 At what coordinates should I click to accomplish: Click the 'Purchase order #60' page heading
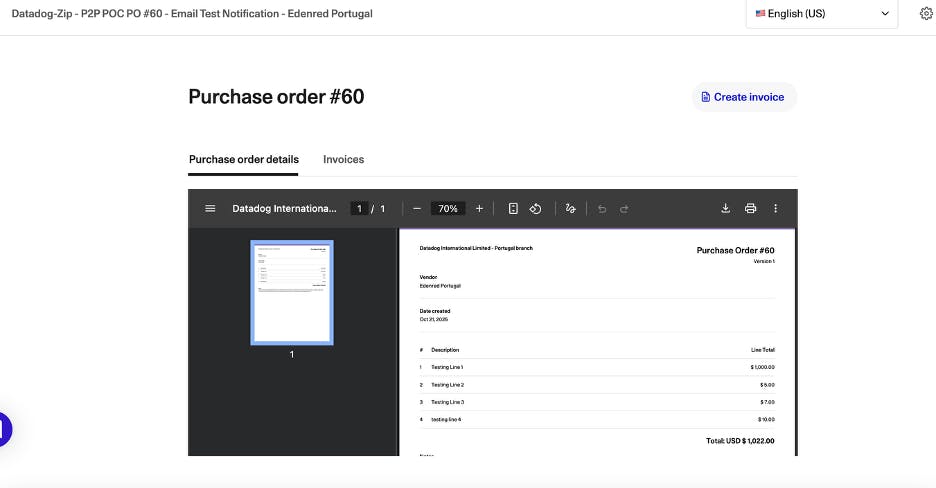(276, 97)
